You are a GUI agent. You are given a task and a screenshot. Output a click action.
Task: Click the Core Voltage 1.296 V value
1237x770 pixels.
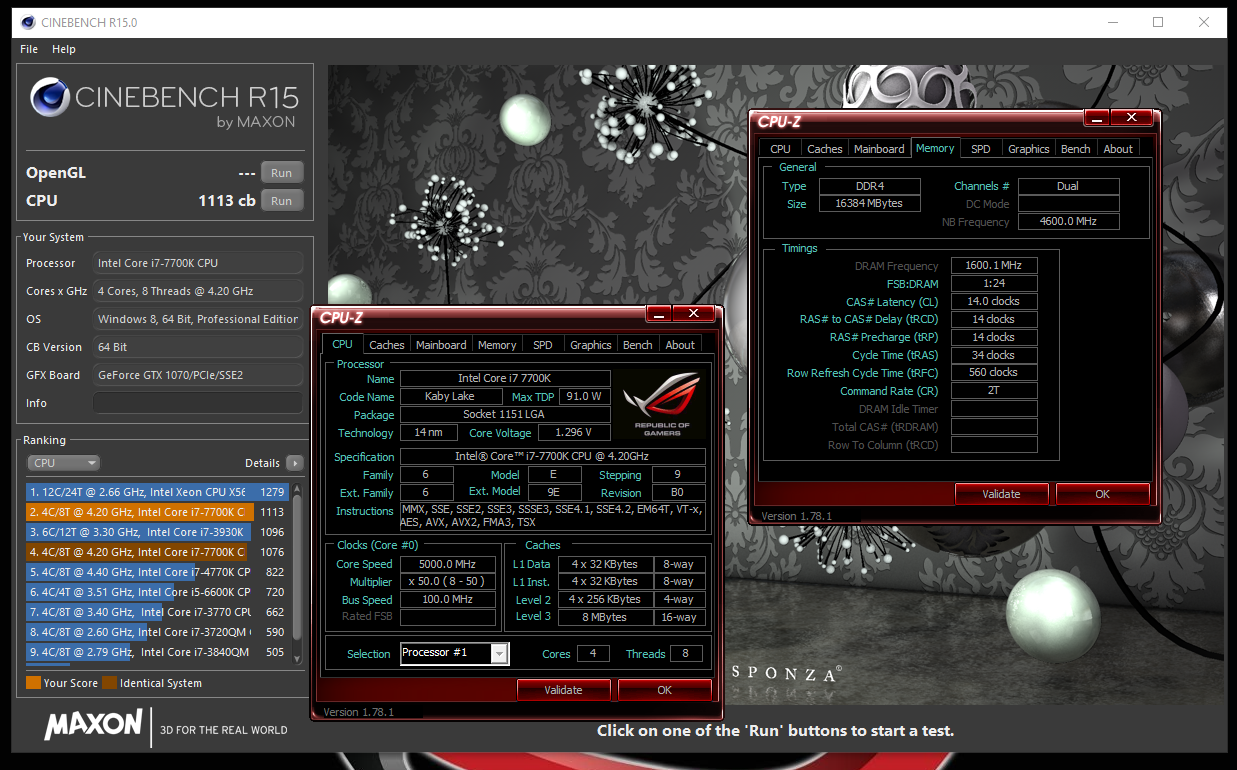pos(574,433)
